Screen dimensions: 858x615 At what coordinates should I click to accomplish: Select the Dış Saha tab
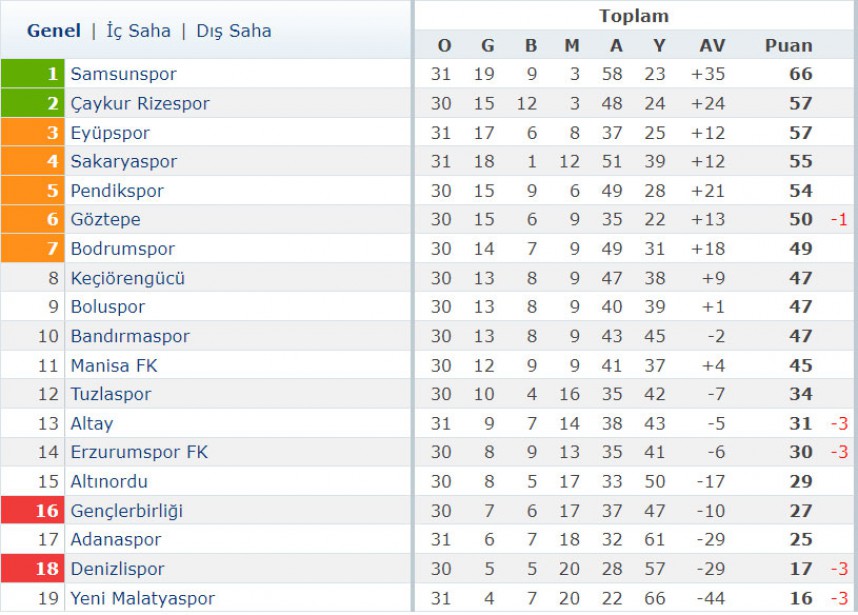pyautogui.click(x=234, y=31)
